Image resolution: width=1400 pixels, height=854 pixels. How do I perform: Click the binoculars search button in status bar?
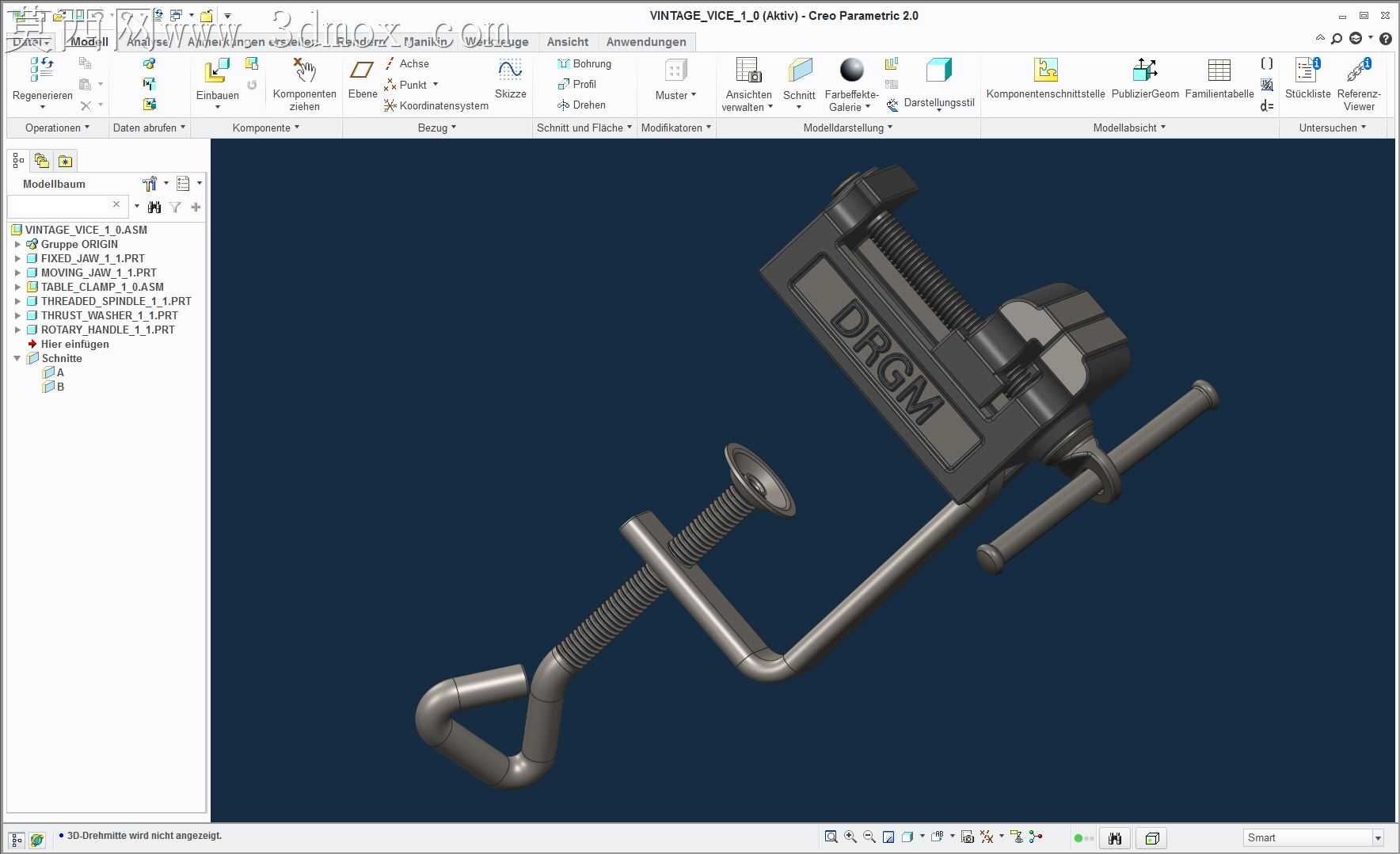pyautogui.click(x=1115, y=838)
